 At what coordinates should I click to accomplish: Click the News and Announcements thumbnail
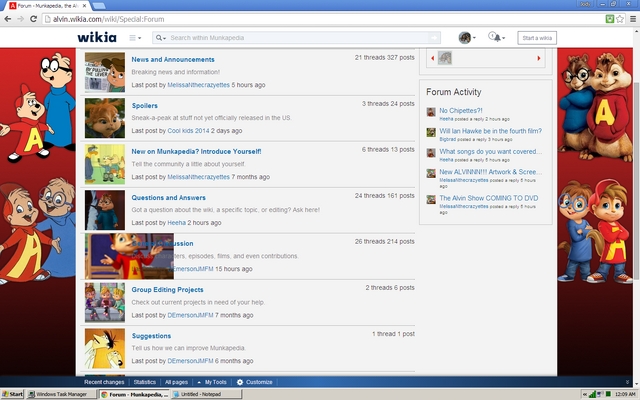[x=105, y=72]
